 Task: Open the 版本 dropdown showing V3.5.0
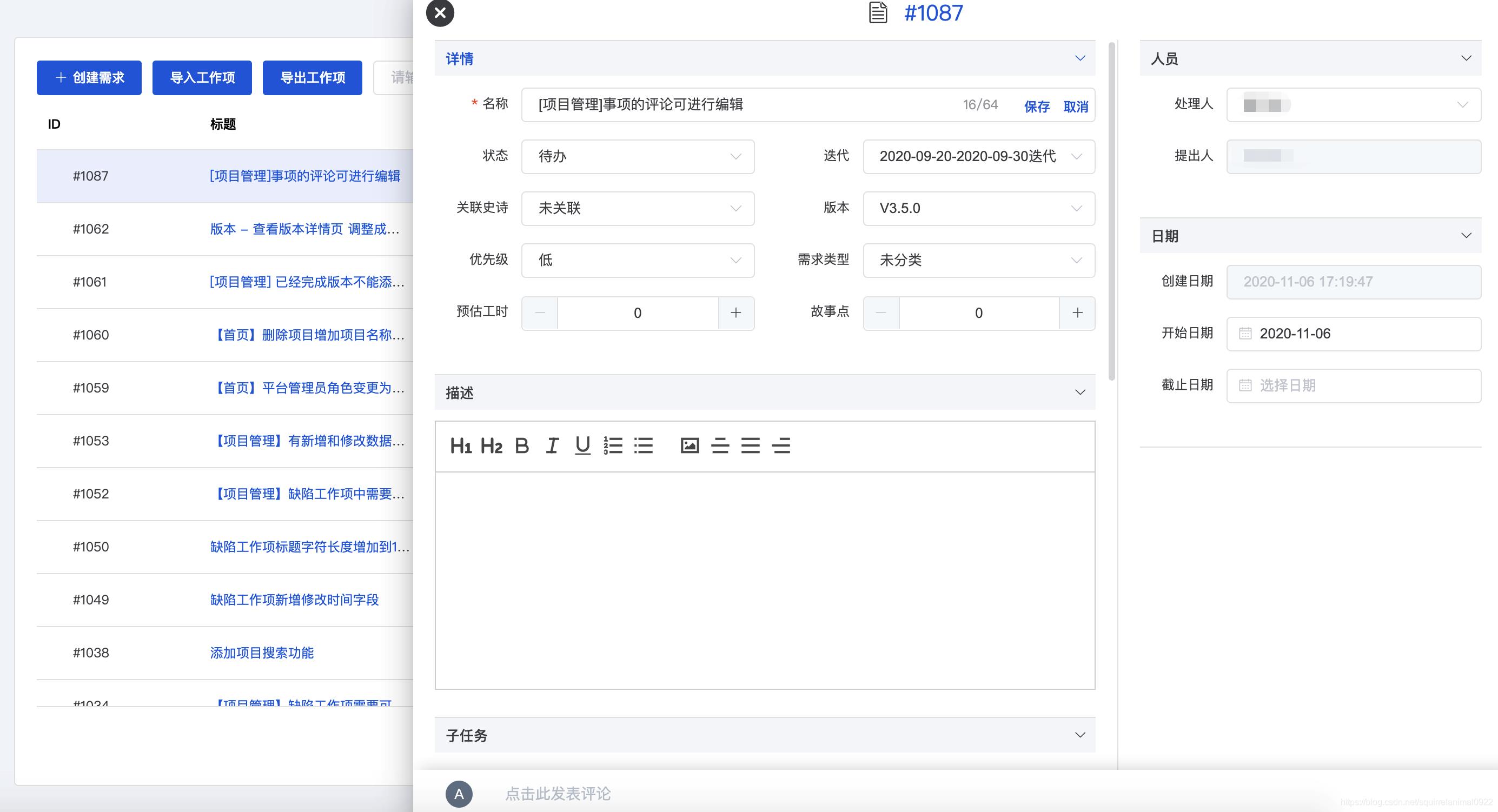[979, 208]
